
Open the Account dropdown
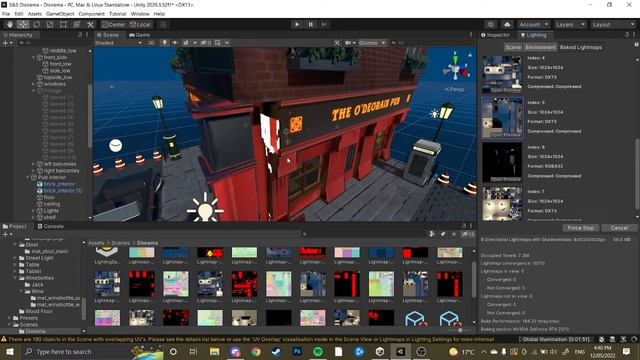tap(534, 24)
